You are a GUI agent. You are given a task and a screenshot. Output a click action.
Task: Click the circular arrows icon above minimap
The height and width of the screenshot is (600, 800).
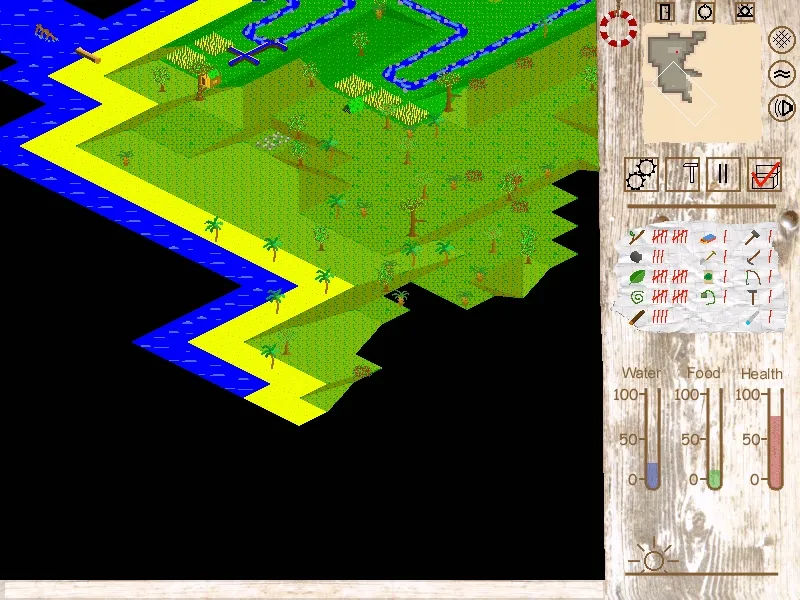[705, 12]
